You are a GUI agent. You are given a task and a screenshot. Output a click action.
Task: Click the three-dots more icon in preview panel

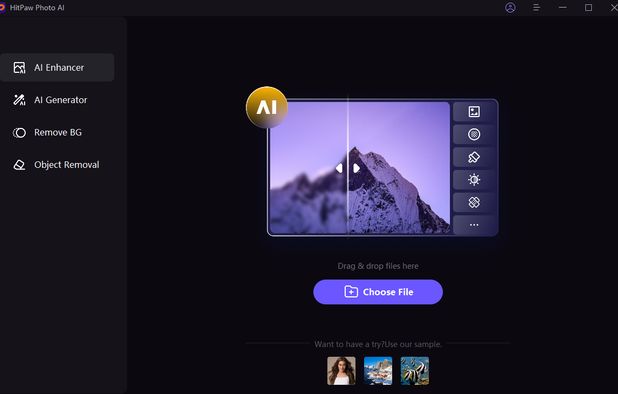point(474,225)
